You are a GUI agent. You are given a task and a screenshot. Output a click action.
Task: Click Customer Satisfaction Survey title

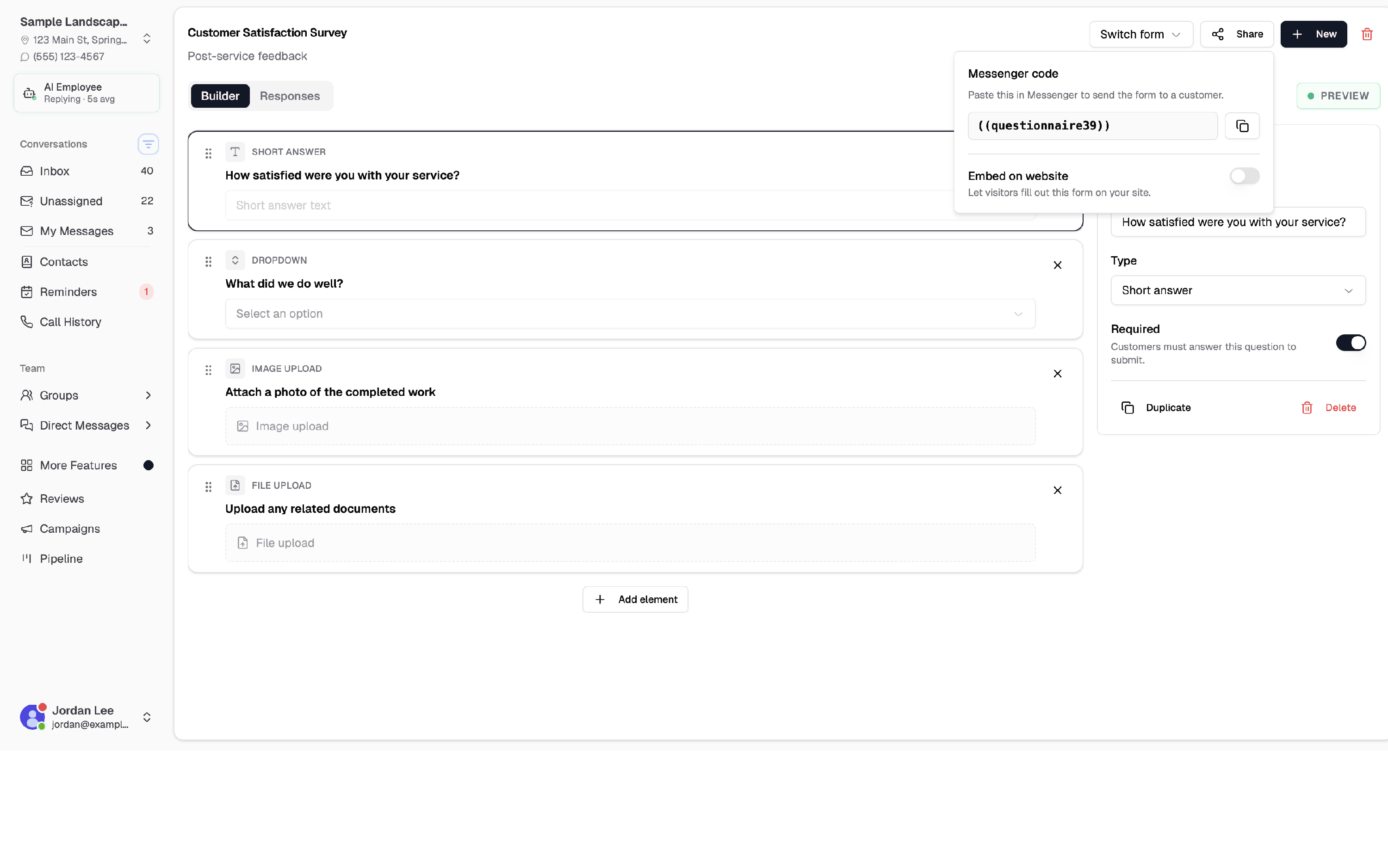coord(267,33)
